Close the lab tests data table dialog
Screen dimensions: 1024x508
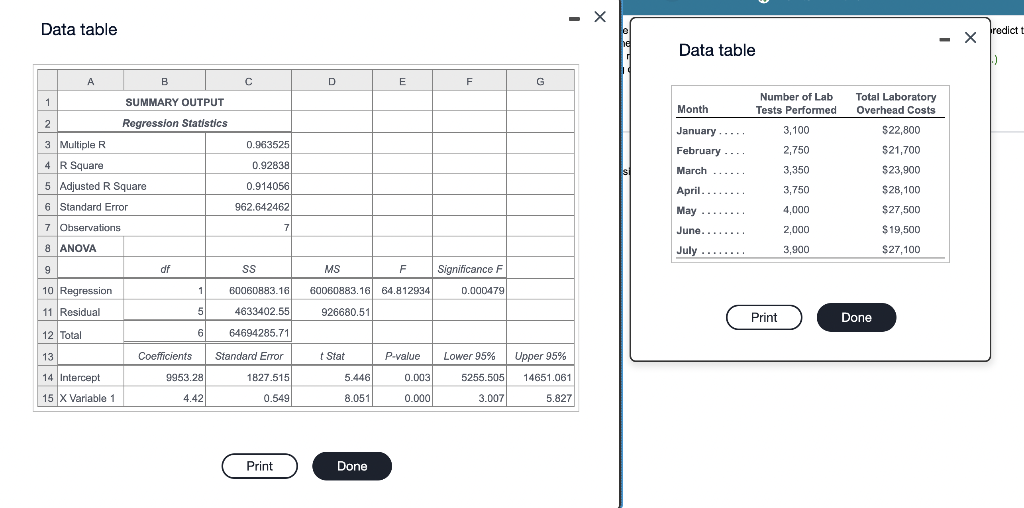click(970, 38)
